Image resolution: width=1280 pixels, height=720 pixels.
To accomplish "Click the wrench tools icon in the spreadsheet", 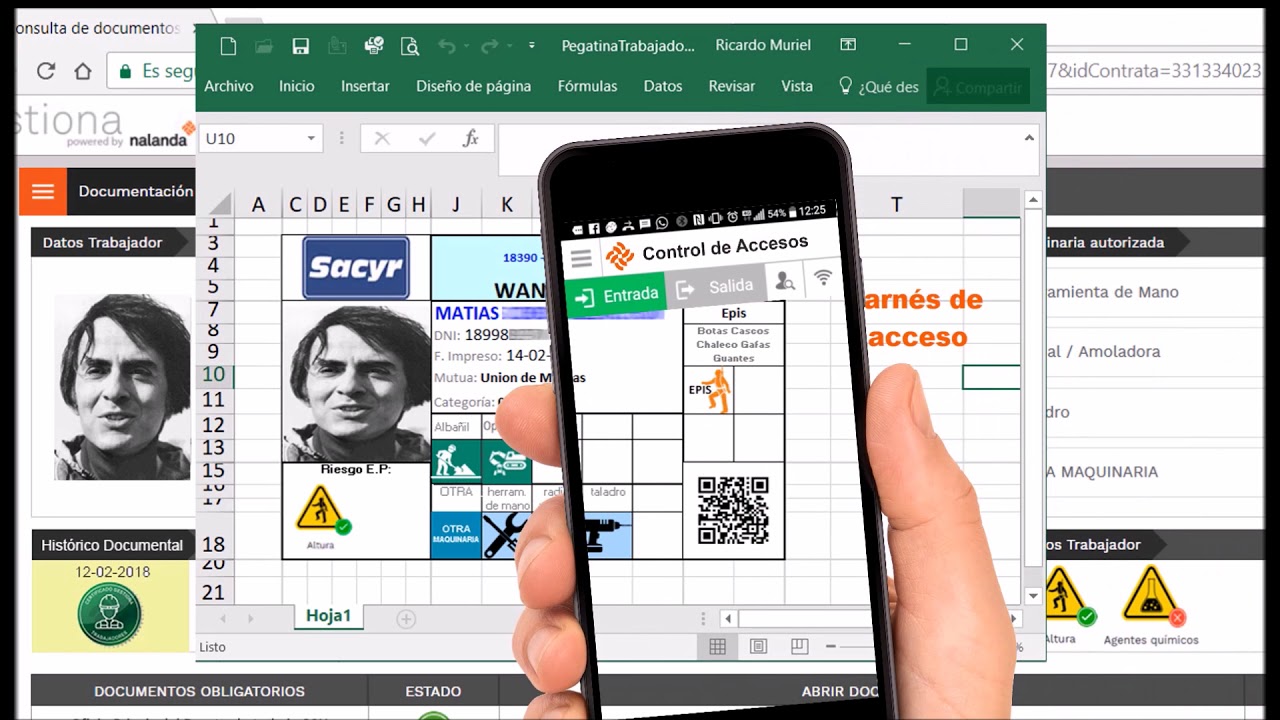I will point(506,535).
